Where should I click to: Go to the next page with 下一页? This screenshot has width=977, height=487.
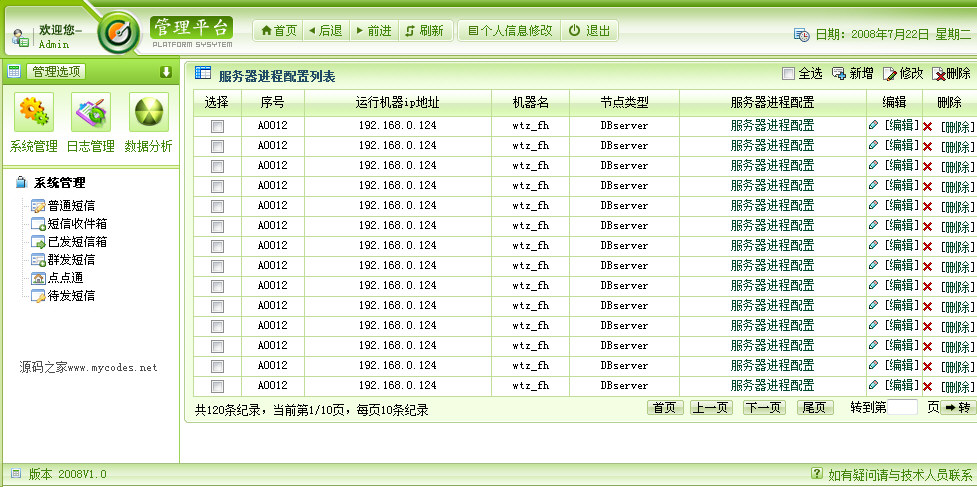coord(764,408)
